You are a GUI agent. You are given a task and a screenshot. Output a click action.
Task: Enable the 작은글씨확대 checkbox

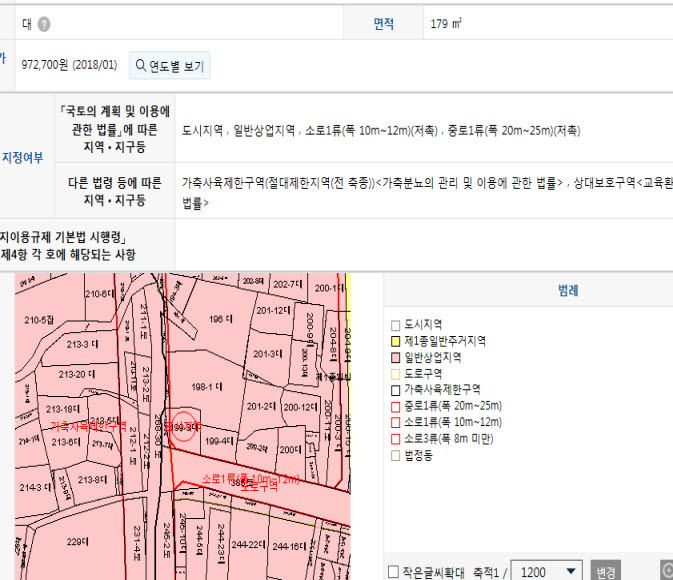(x=393, y=572)
